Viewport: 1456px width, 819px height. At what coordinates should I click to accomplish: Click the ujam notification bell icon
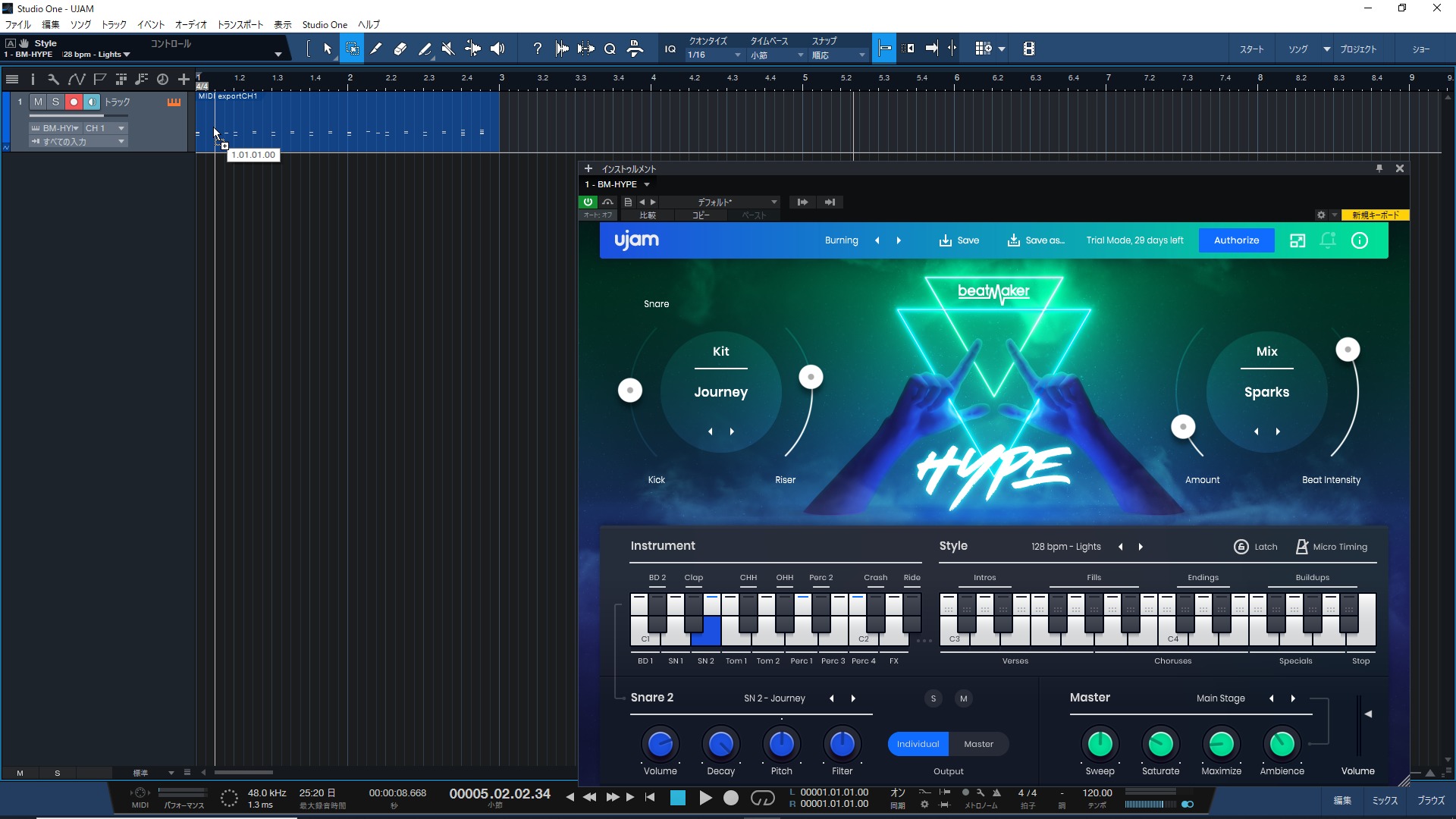point(1328,240)
